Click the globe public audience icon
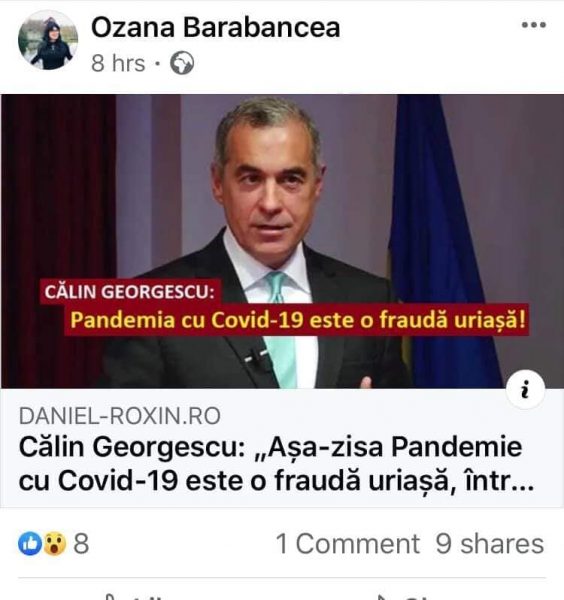 (182, 63)
